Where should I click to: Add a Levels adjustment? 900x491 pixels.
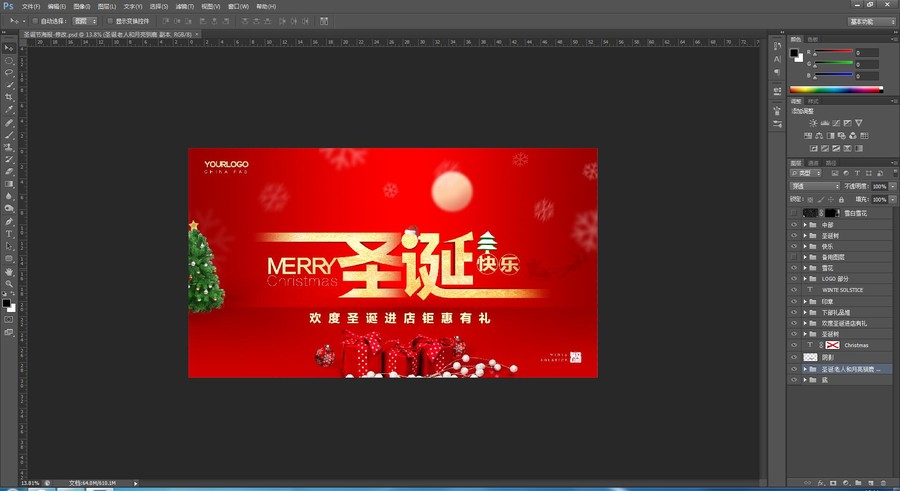(x=825, y=123)
